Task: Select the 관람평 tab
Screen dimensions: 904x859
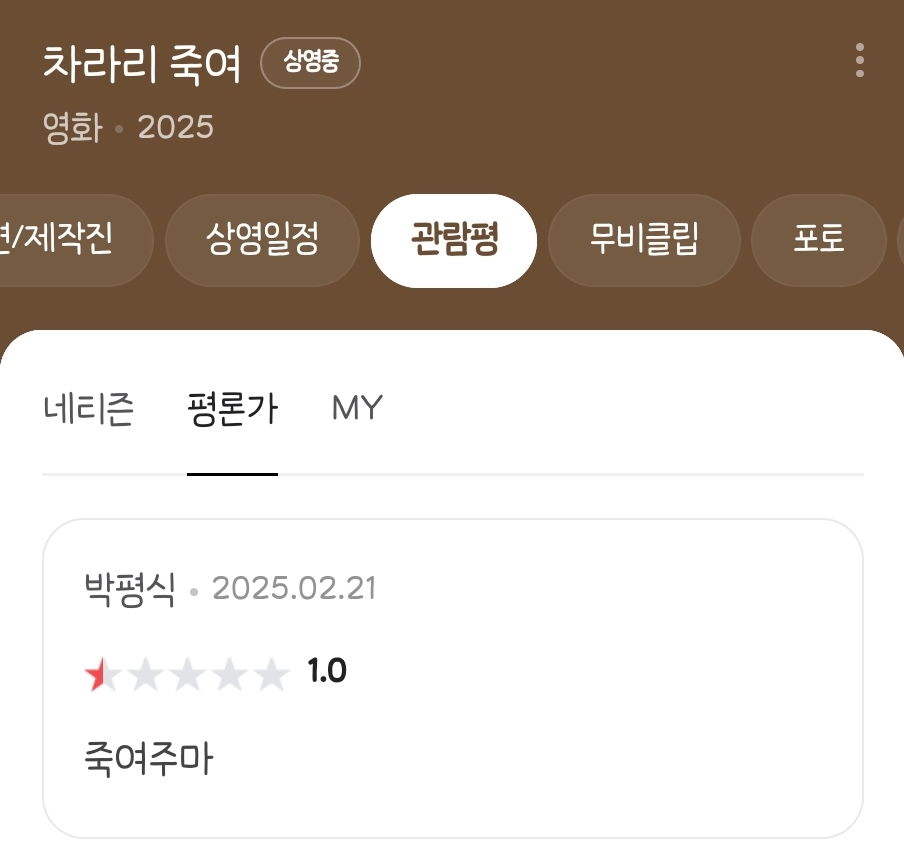Action: click(454, 240)
